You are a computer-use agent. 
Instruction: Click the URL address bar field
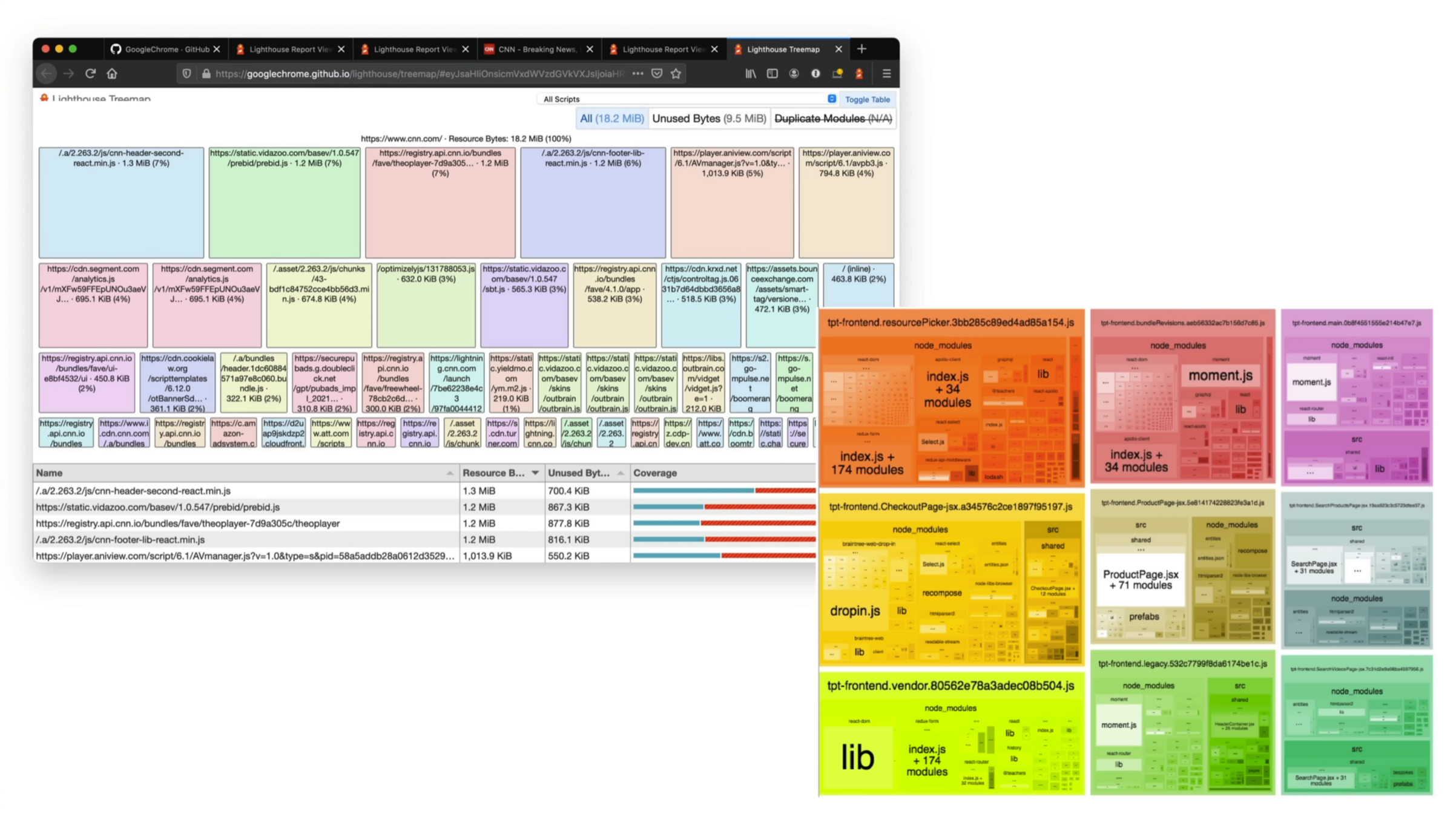click(x=418, y=73)
